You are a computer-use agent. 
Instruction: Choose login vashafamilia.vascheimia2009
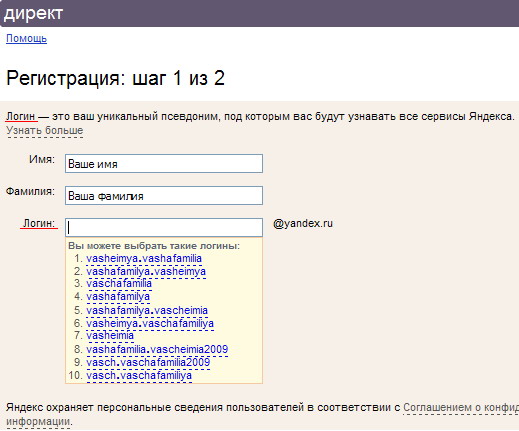(157, 349)
